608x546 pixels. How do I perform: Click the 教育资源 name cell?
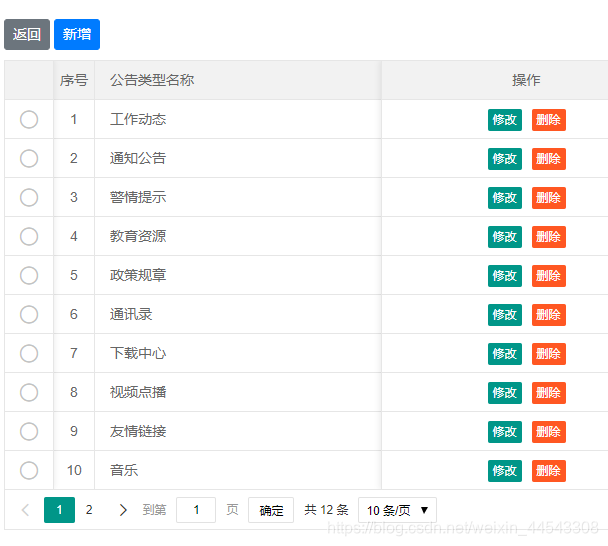tap(238, 237)
